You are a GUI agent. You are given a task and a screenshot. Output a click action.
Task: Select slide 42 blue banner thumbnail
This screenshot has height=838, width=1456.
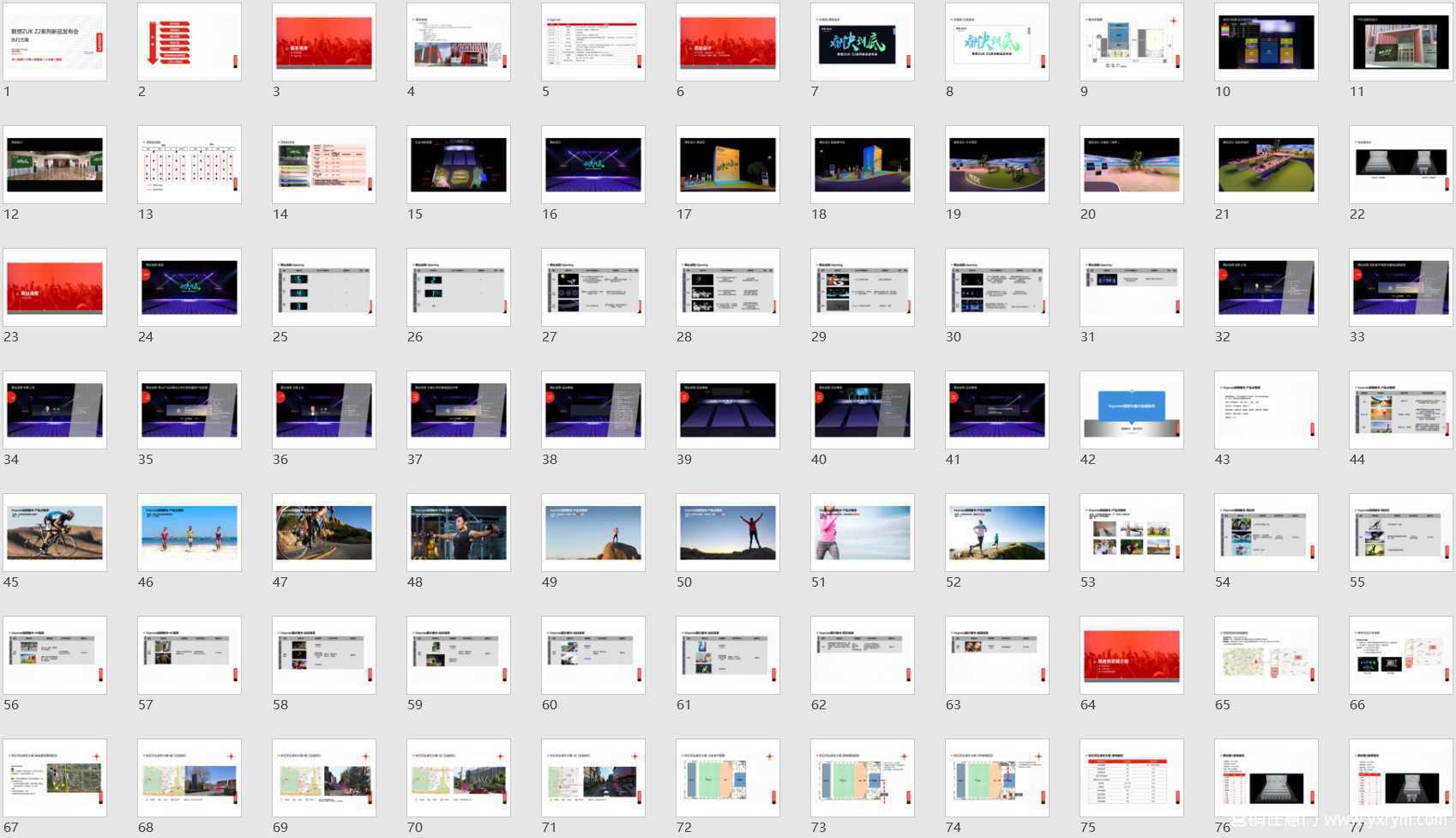click(1132, 410)
